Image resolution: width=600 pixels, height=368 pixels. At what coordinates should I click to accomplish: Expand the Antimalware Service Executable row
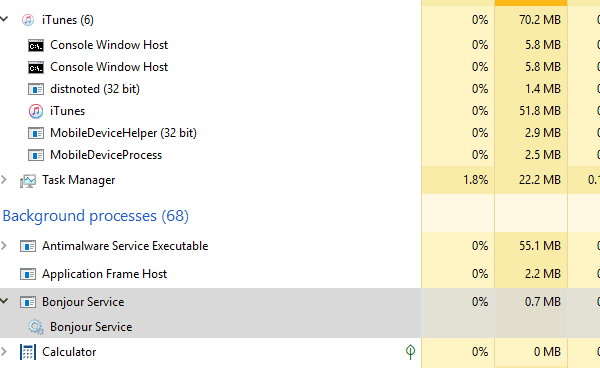(x=4, y=246)
